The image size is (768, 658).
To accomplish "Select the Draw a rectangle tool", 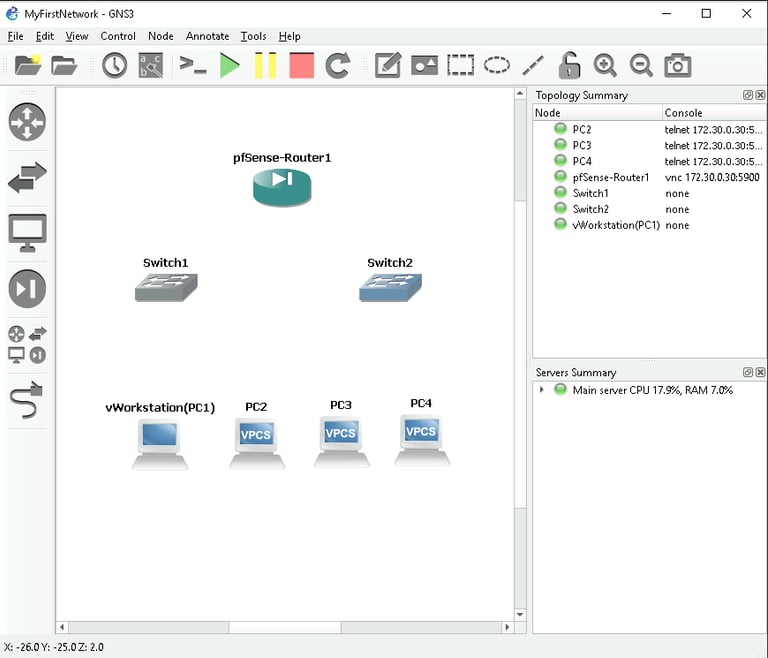I will (460, 65).
